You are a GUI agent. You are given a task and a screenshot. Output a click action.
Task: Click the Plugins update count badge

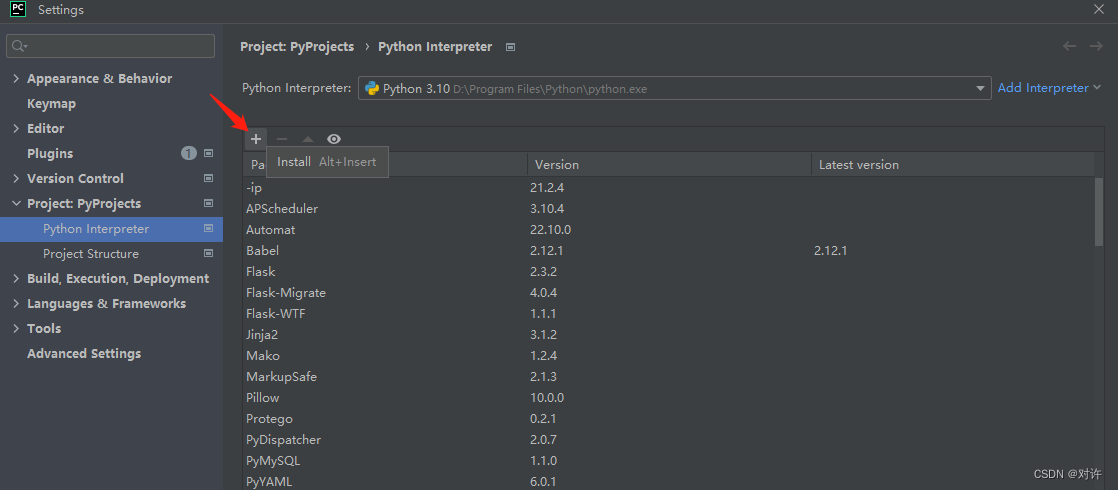click(189, 153)
